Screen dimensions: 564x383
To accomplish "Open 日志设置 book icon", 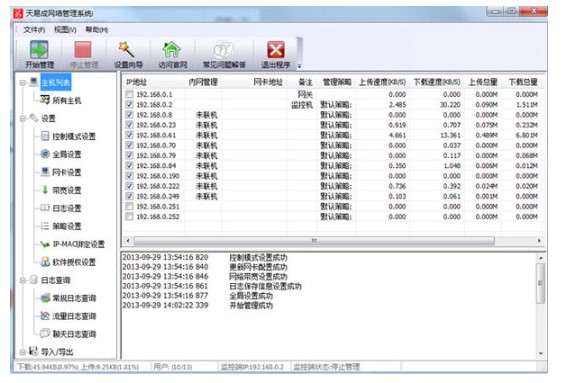I will pos(45,208).
